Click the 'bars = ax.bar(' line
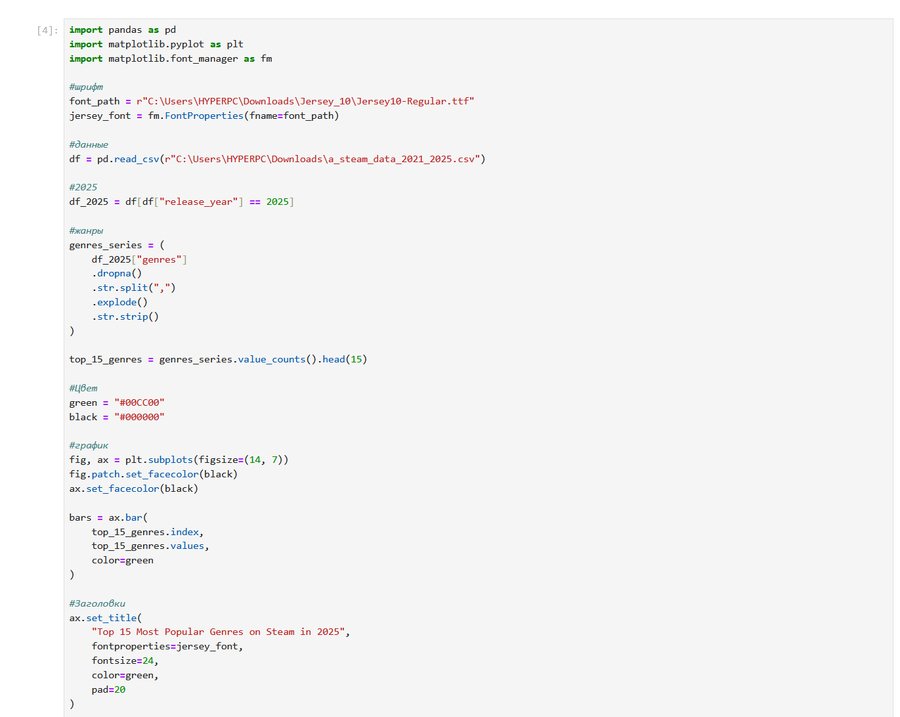 click(108, 517)
